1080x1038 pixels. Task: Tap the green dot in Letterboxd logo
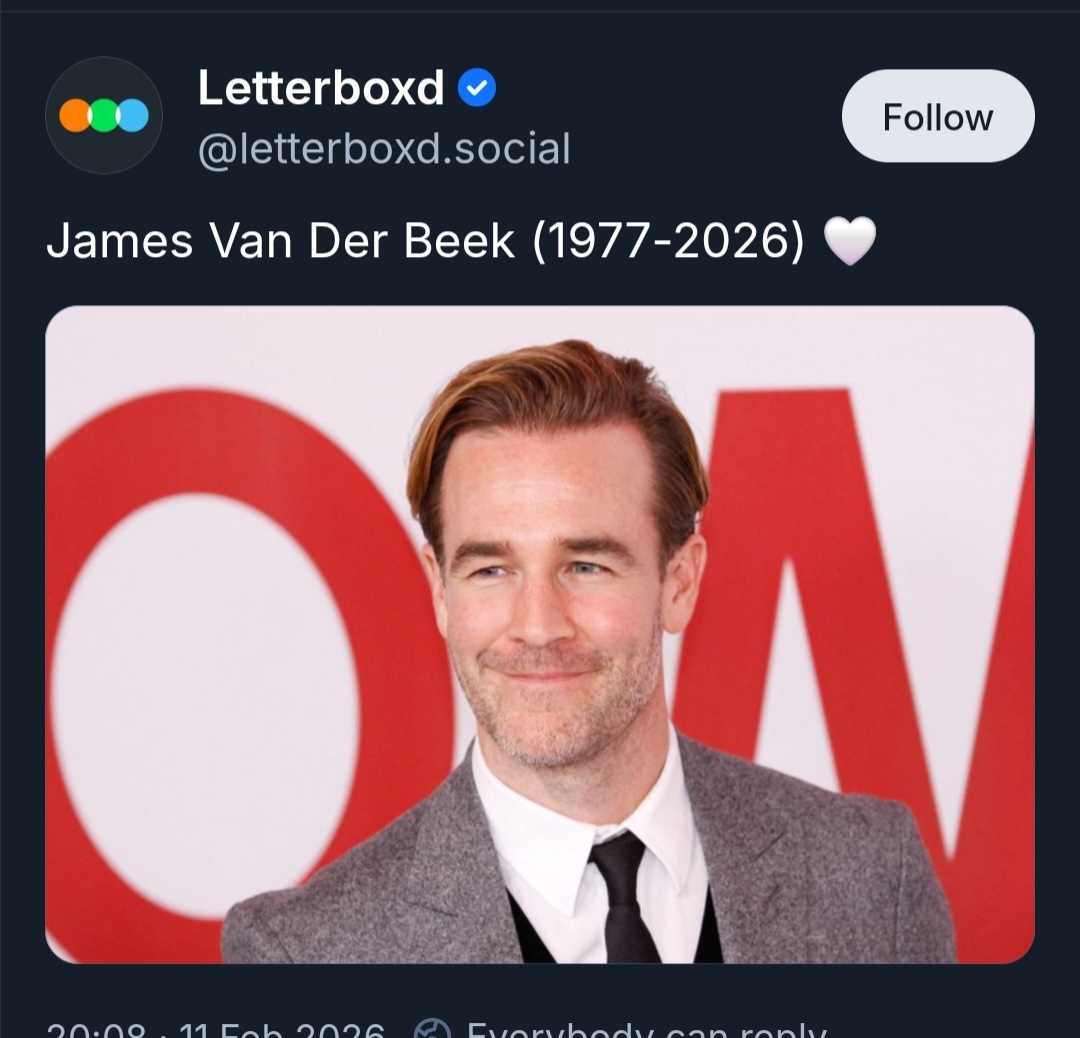104,116
